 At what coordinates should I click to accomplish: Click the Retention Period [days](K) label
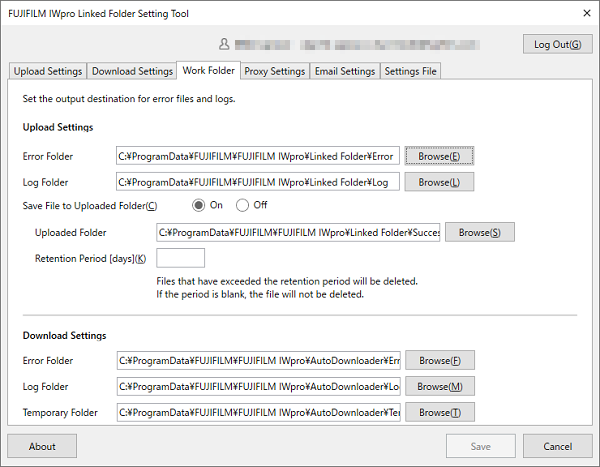pos(90,259)
